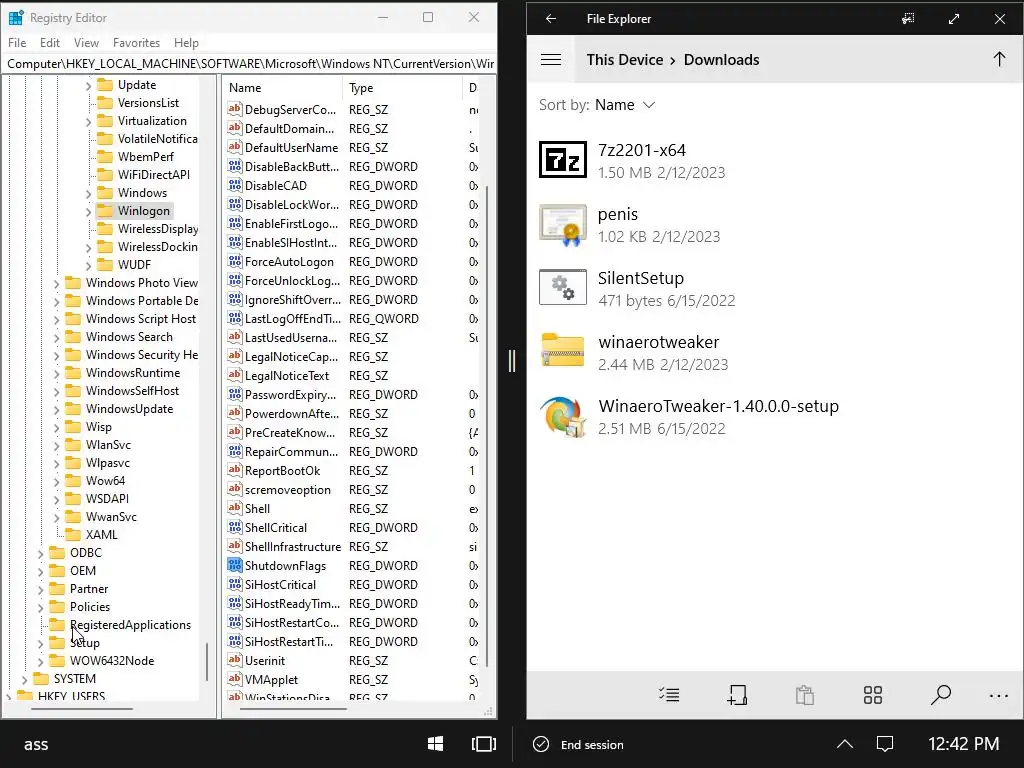Click the clock showing 12:42 PM
The image size is (1024, 768).
963,744
